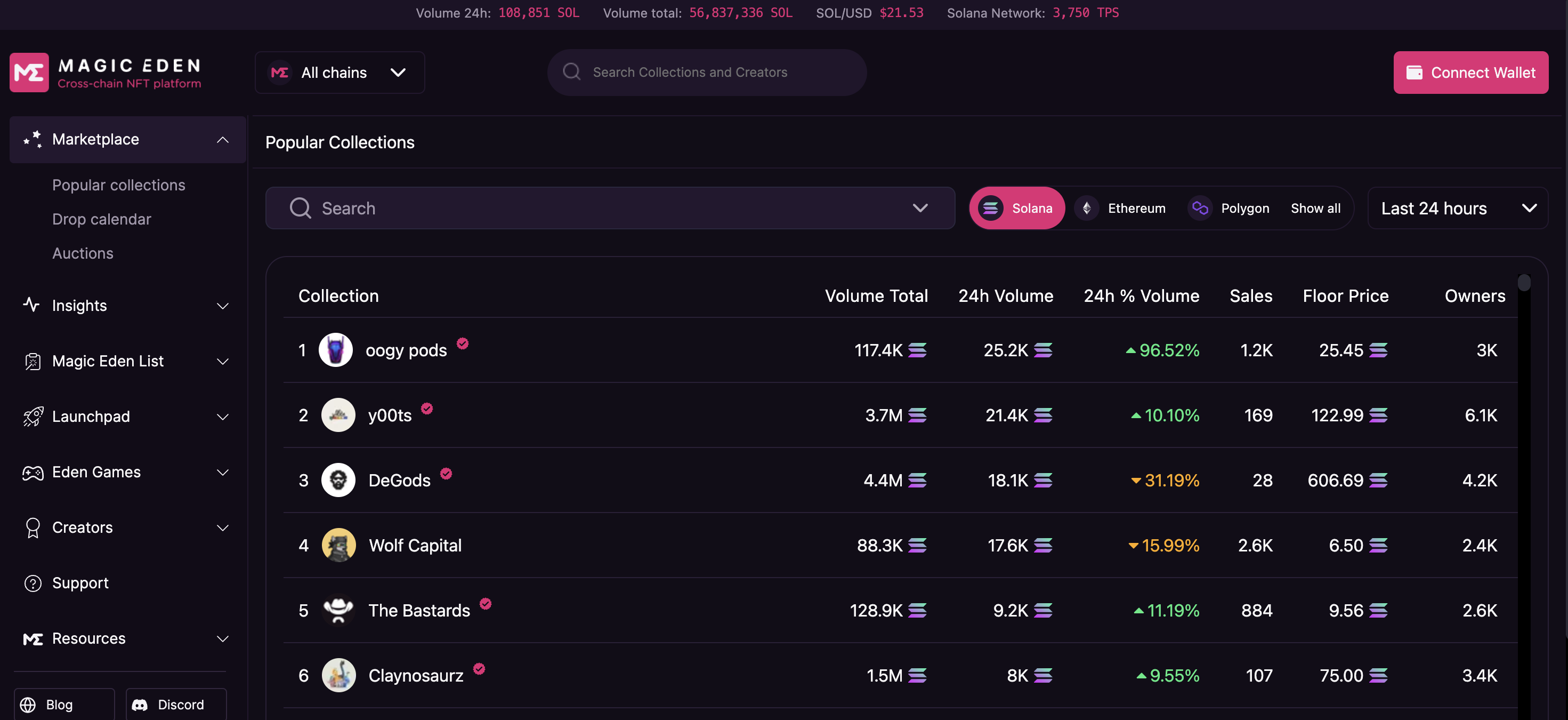This screenshot has height=720, width=1568.
Task: Open the Blog link
Action: pos(64,704)
